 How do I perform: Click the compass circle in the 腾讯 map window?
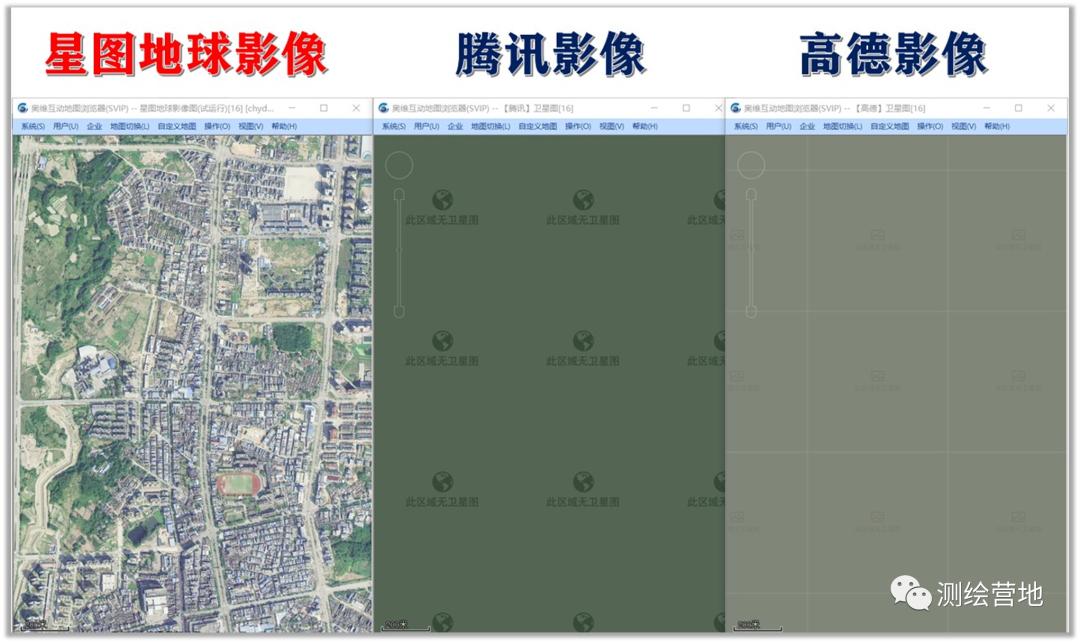(x=399, y=166)
